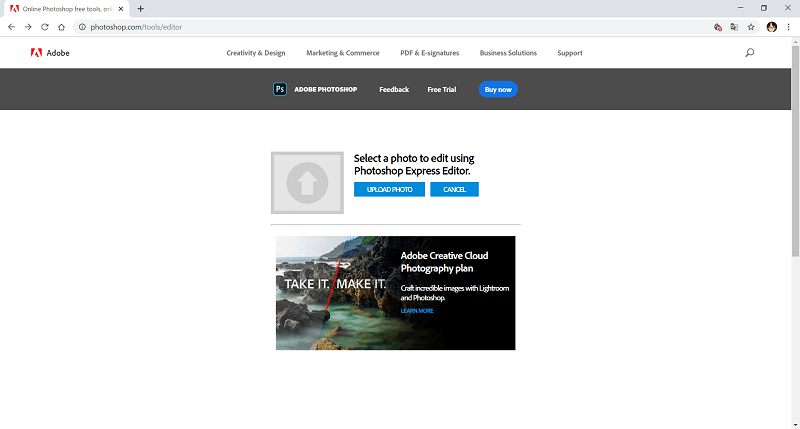Click the Photoshop Ps app icon
The height and width of the screenshot is (429, 800).
click(x=280, y=89)
